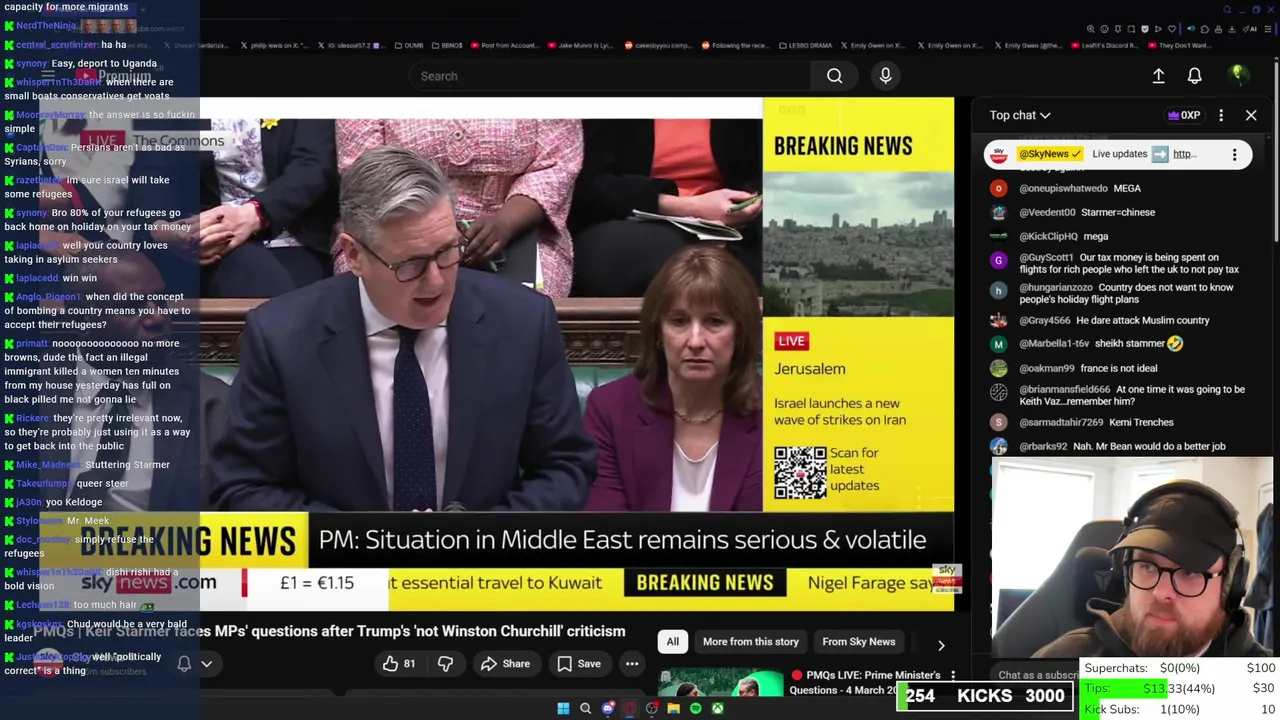
Task: Close the Top chat panel
Action: pyautogui.click(x=1251, y=115)
